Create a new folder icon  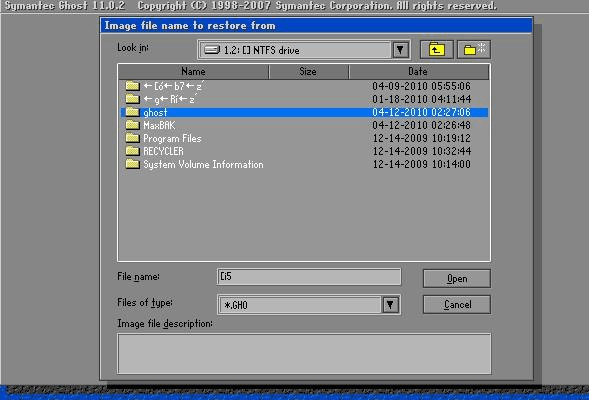474,50
